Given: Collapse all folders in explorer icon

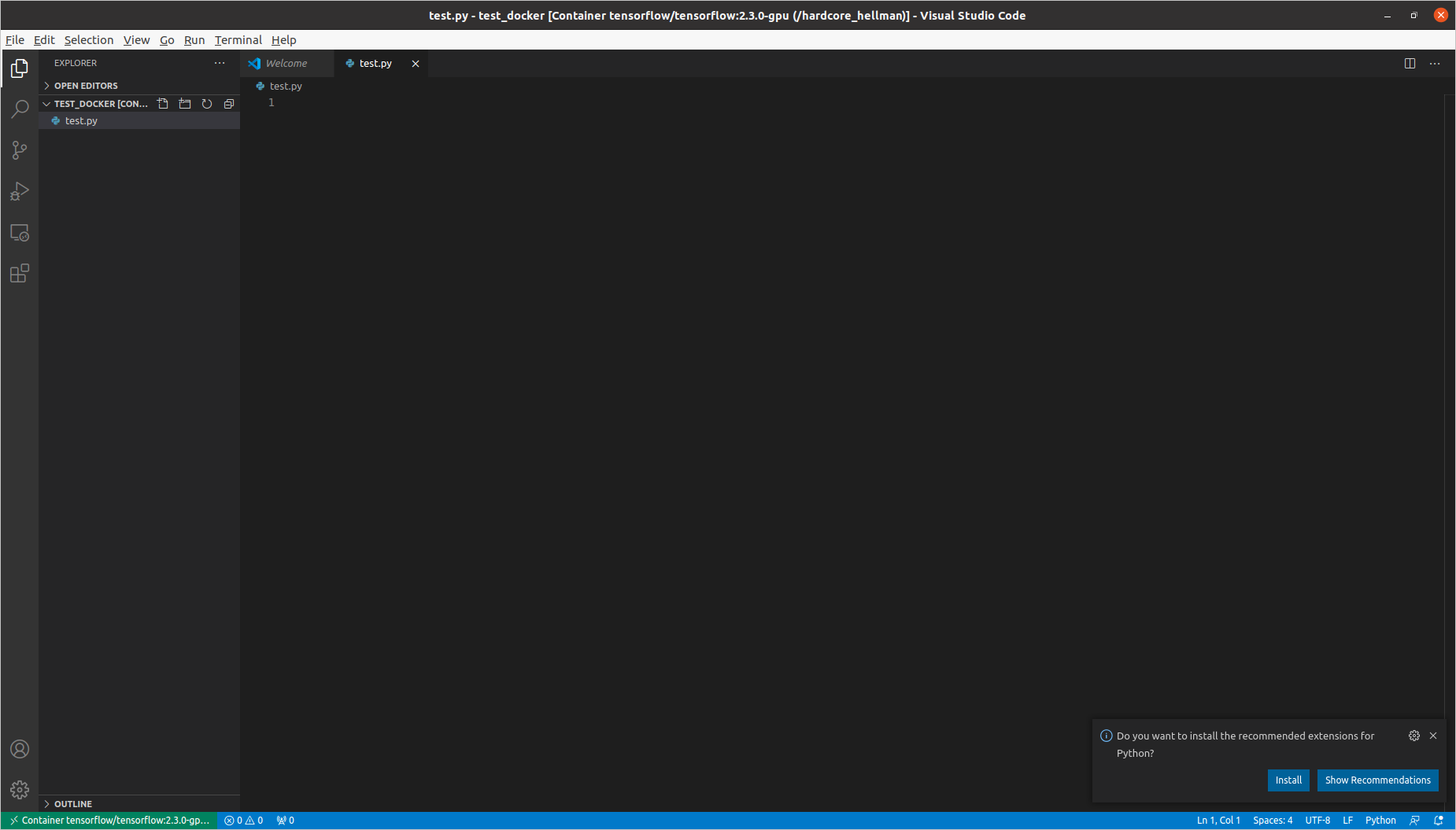Looking at the screenshot, I should coord(229,104).
